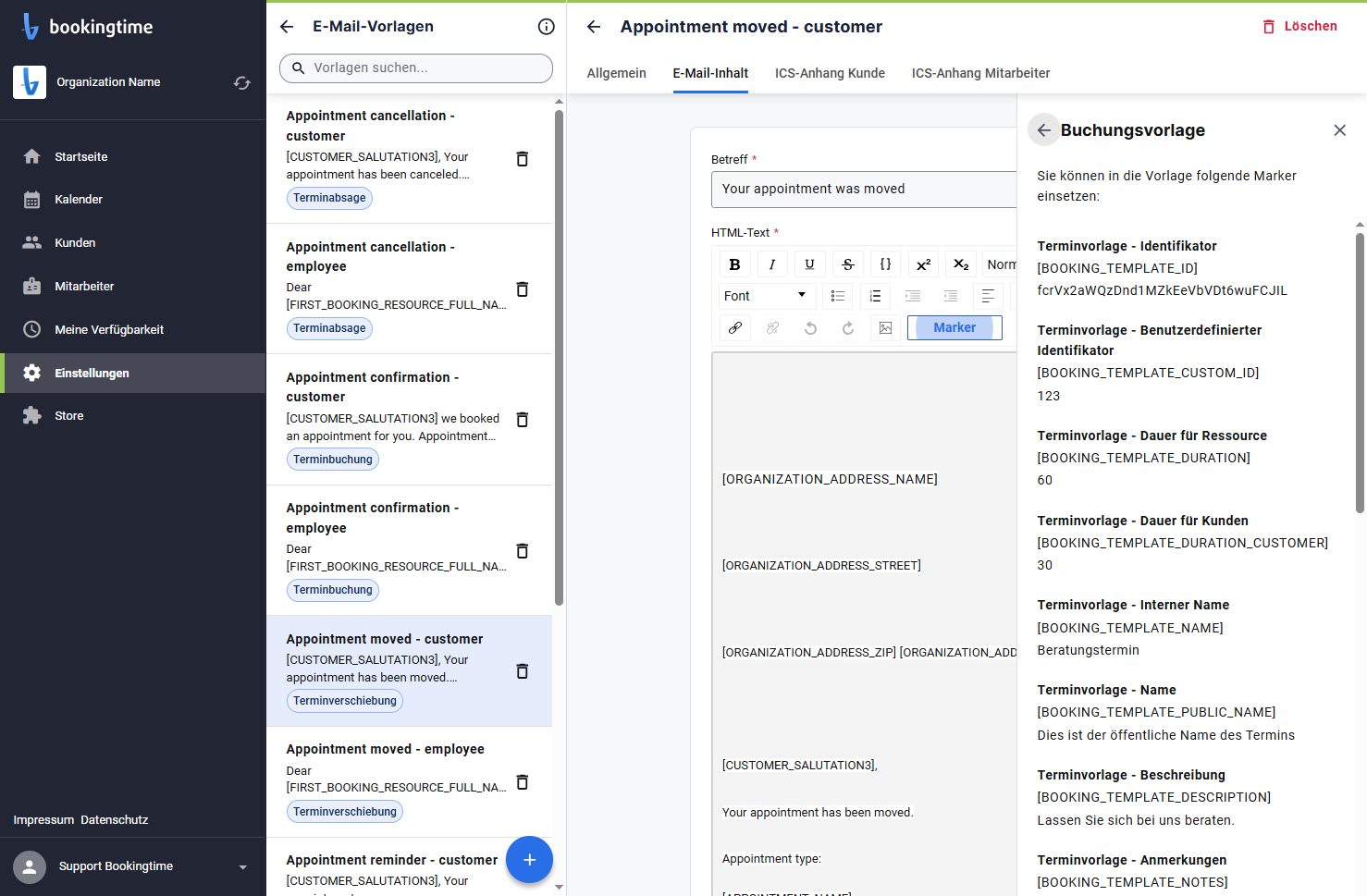Insert a code block with the braces icon

point(885,264)
